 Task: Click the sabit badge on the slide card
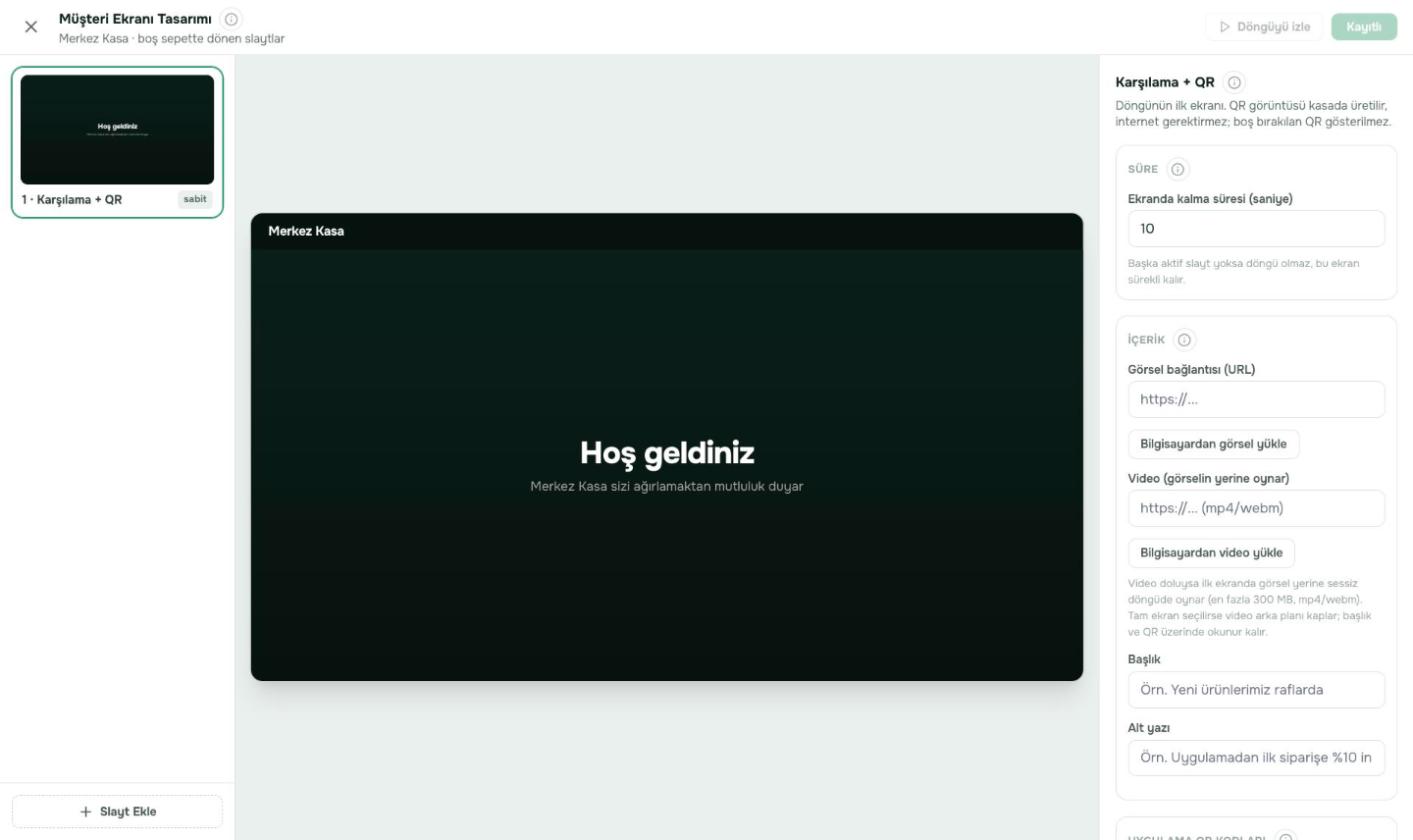pos(195,199)
